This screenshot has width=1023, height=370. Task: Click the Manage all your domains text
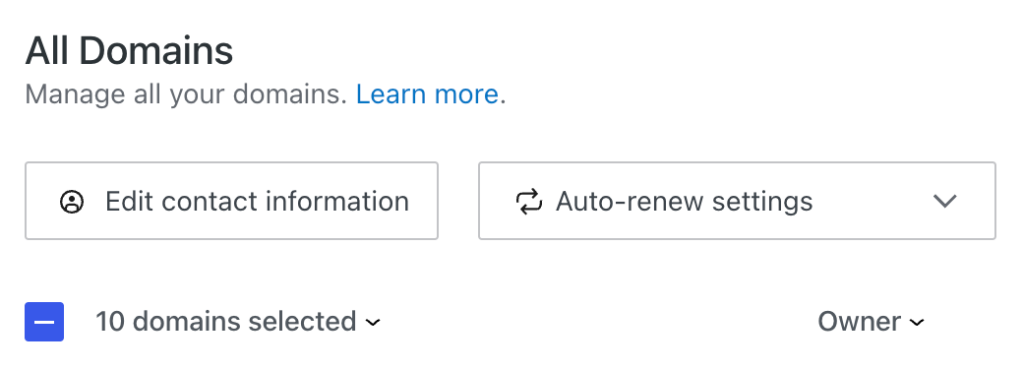coord(186,95)
